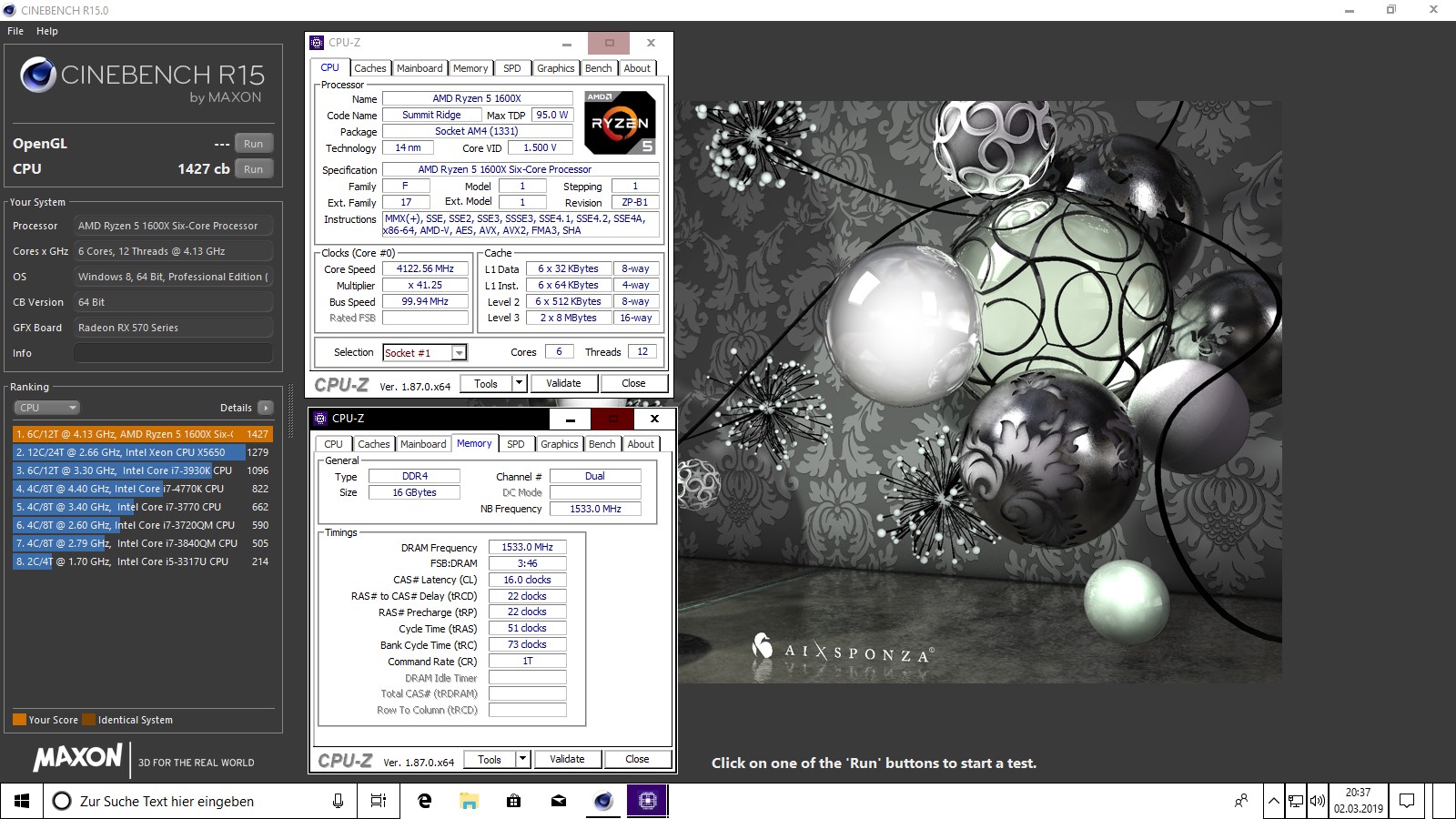Click the Info input field
This screenshot has height=819, width=1456.
173,353
